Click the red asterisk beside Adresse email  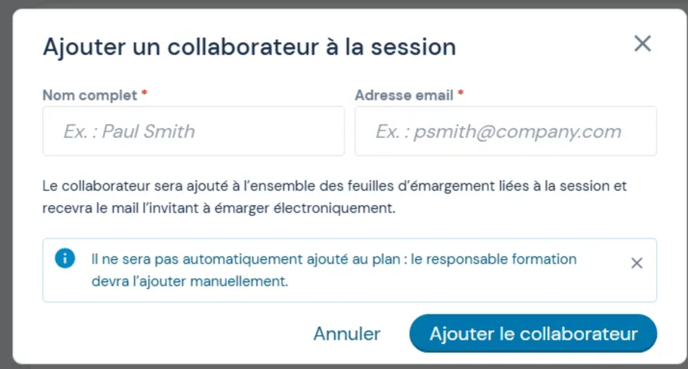(460, 93)
